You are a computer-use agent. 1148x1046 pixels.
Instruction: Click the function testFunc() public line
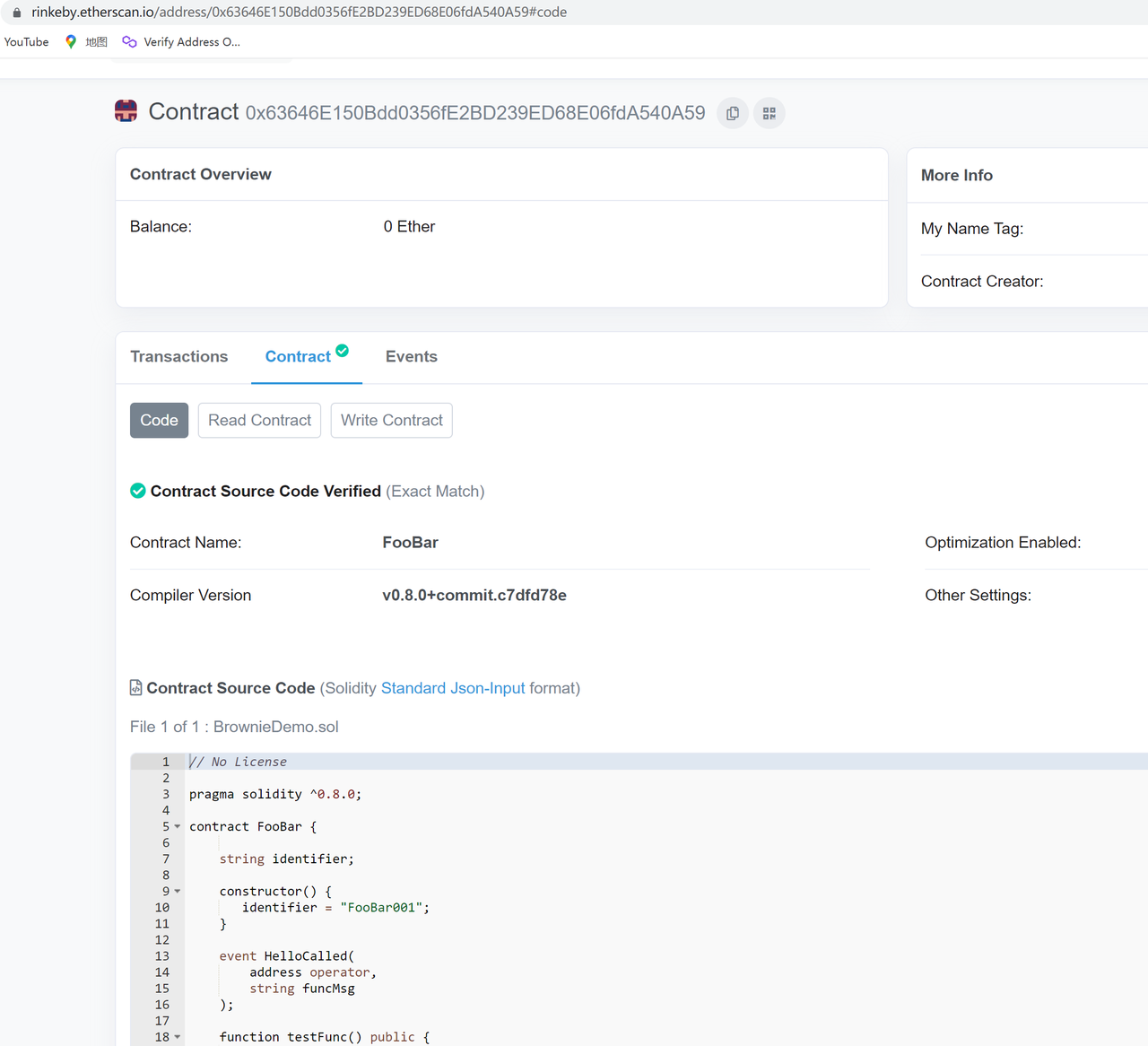pyautogui.click(x=325, y=1037)
